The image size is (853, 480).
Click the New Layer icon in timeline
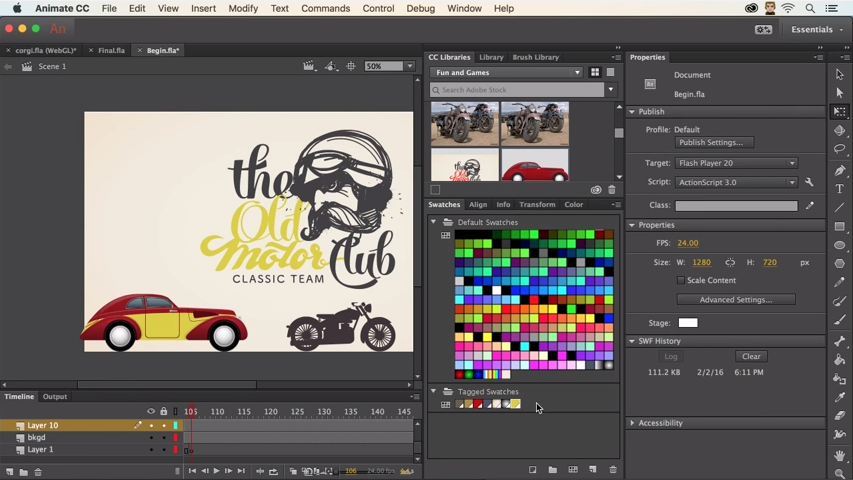10,472
